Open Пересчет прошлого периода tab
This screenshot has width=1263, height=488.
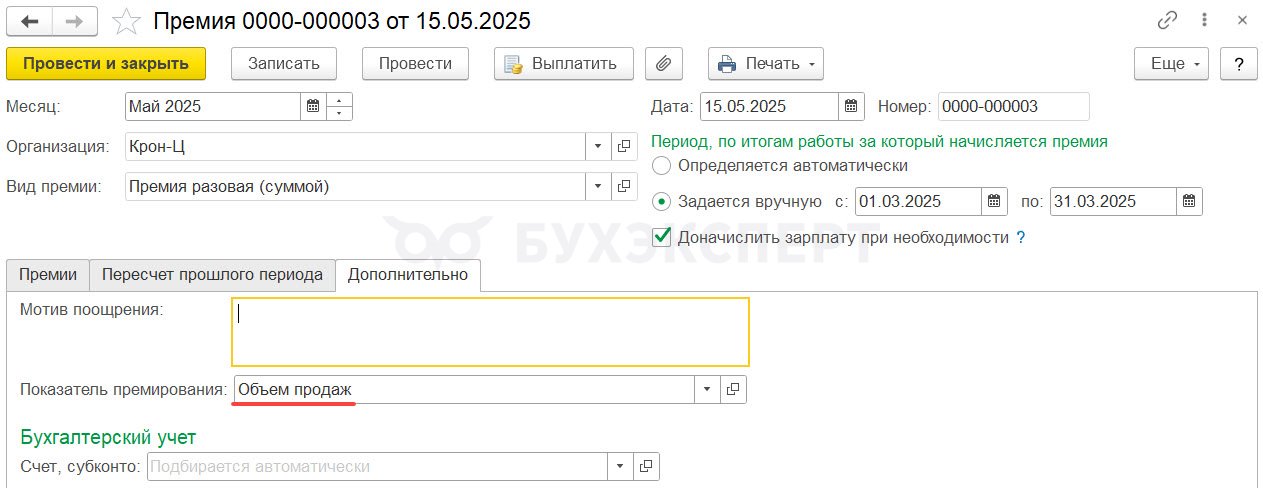coord(212,274)
